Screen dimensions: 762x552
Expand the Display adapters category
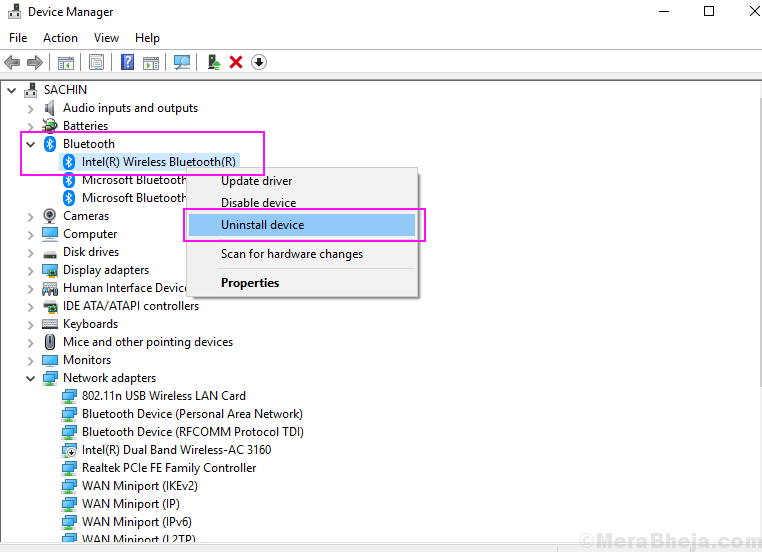point(31,271)
